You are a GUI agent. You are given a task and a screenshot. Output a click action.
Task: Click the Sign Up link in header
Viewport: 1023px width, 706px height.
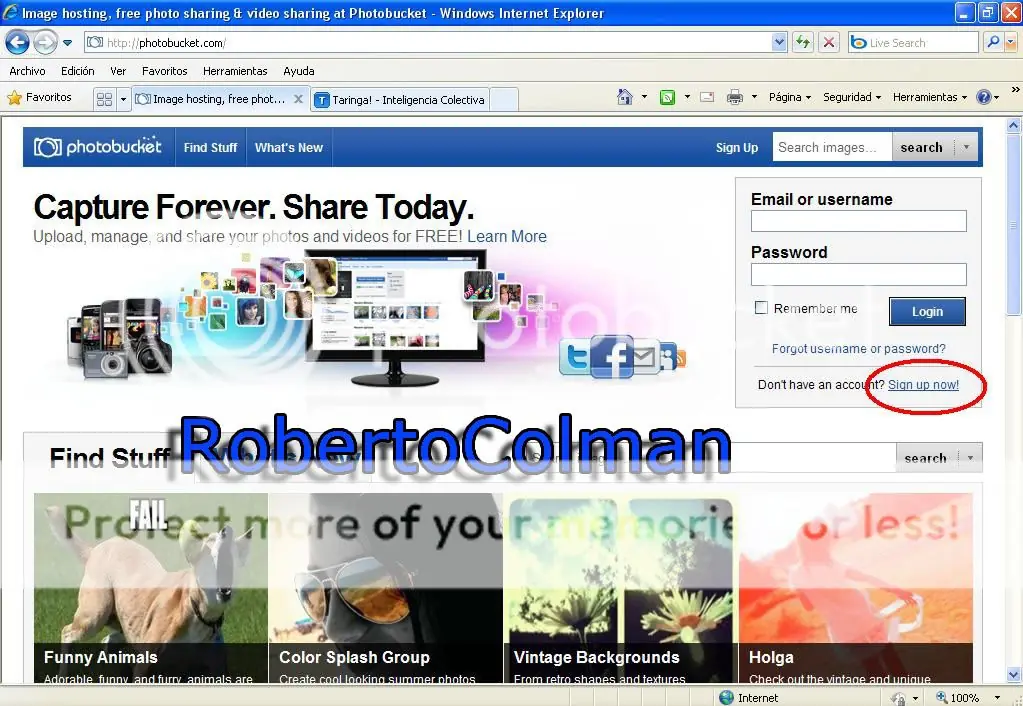click(737, 147)
